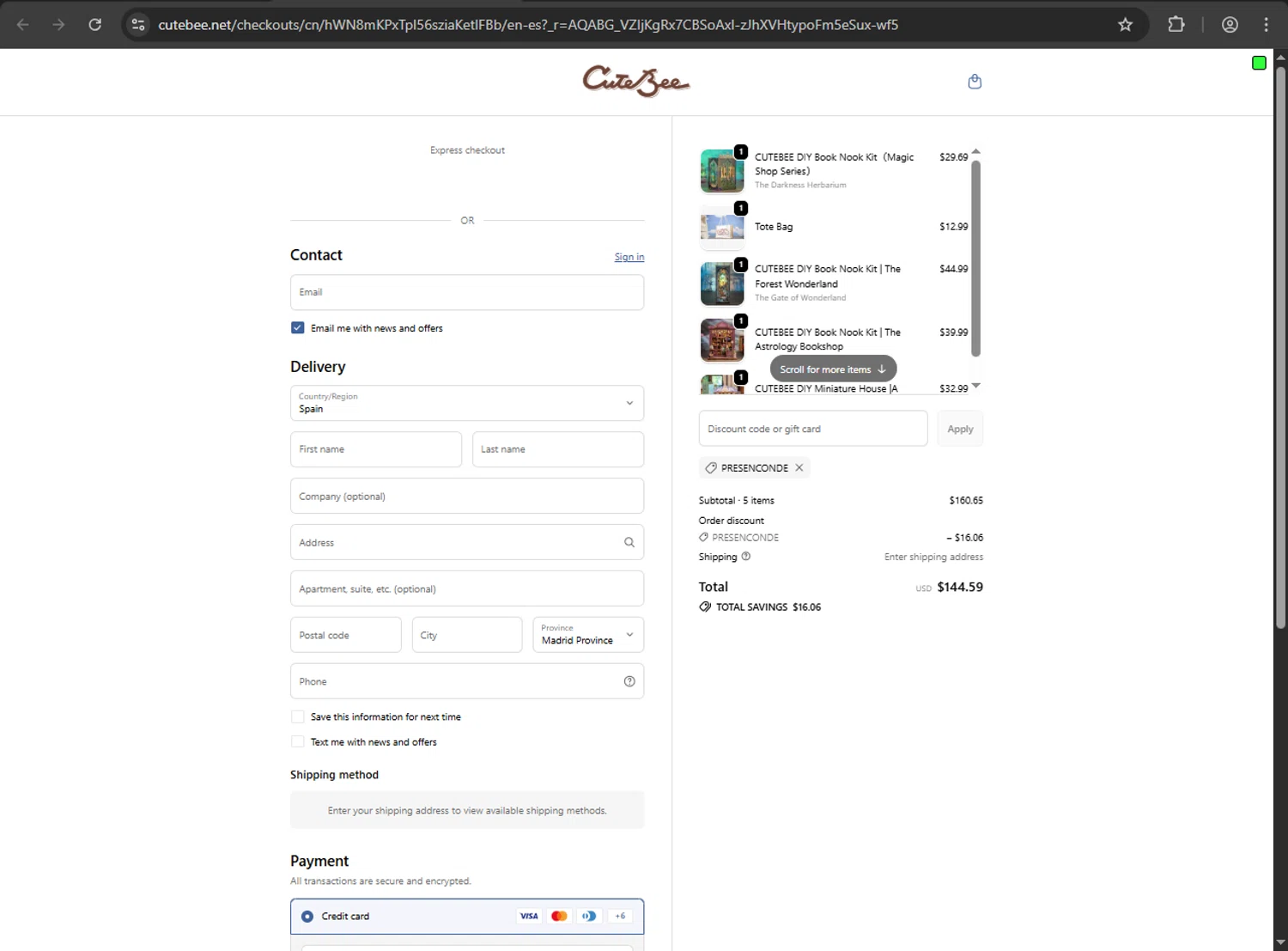Click the phone field help question icon
This screenshot has height=951, width=1288.
pyautogui.click(x=629, y=681)
